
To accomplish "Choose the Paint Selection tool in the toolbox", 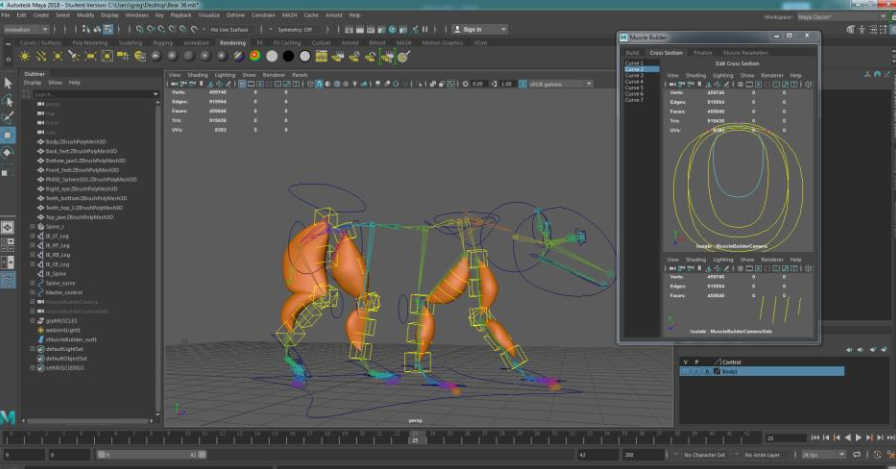I will [8, 118].
